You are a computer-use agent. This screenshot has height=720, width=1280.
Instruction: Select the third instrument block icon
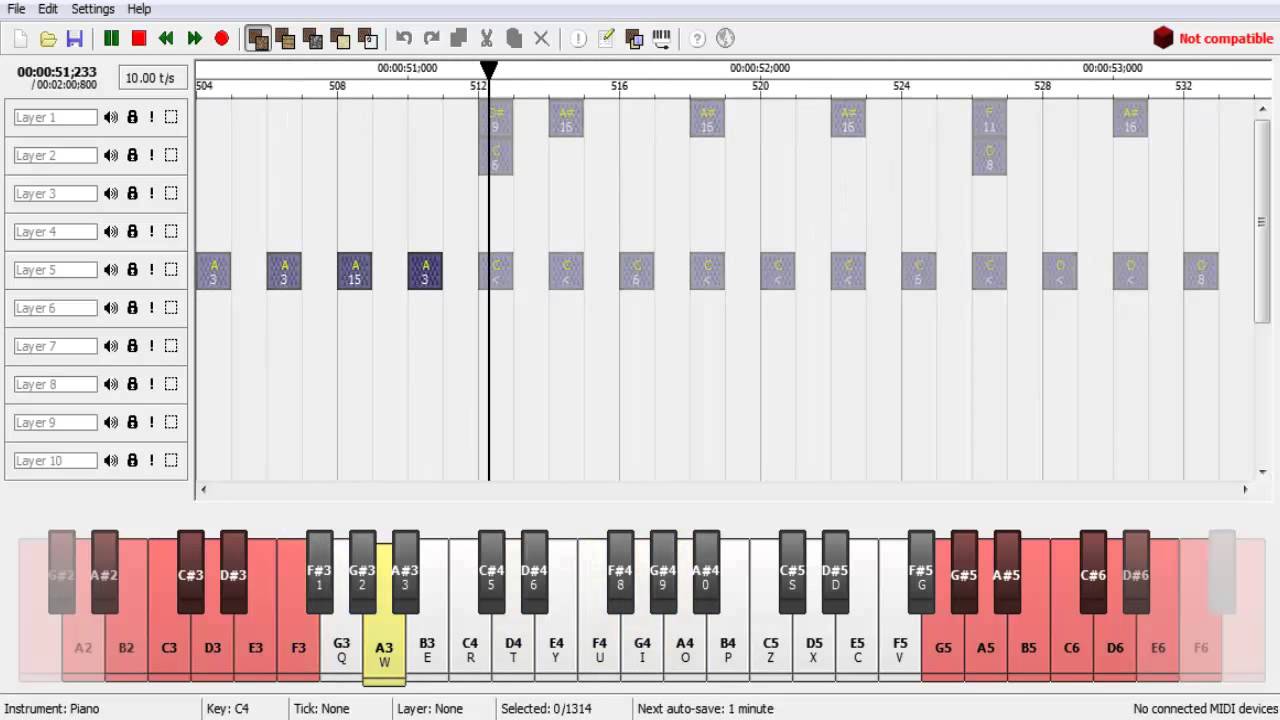pyautogui.click(x=313, y=39)
